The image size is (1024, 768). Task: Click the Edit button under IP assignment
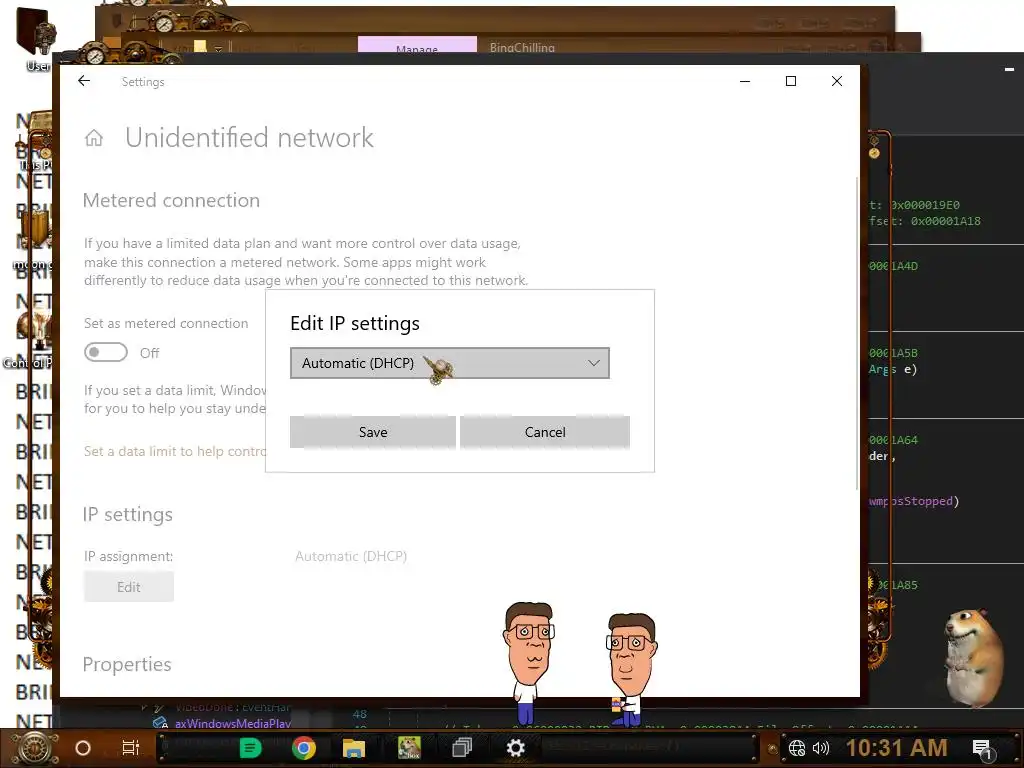pos(129,586)
